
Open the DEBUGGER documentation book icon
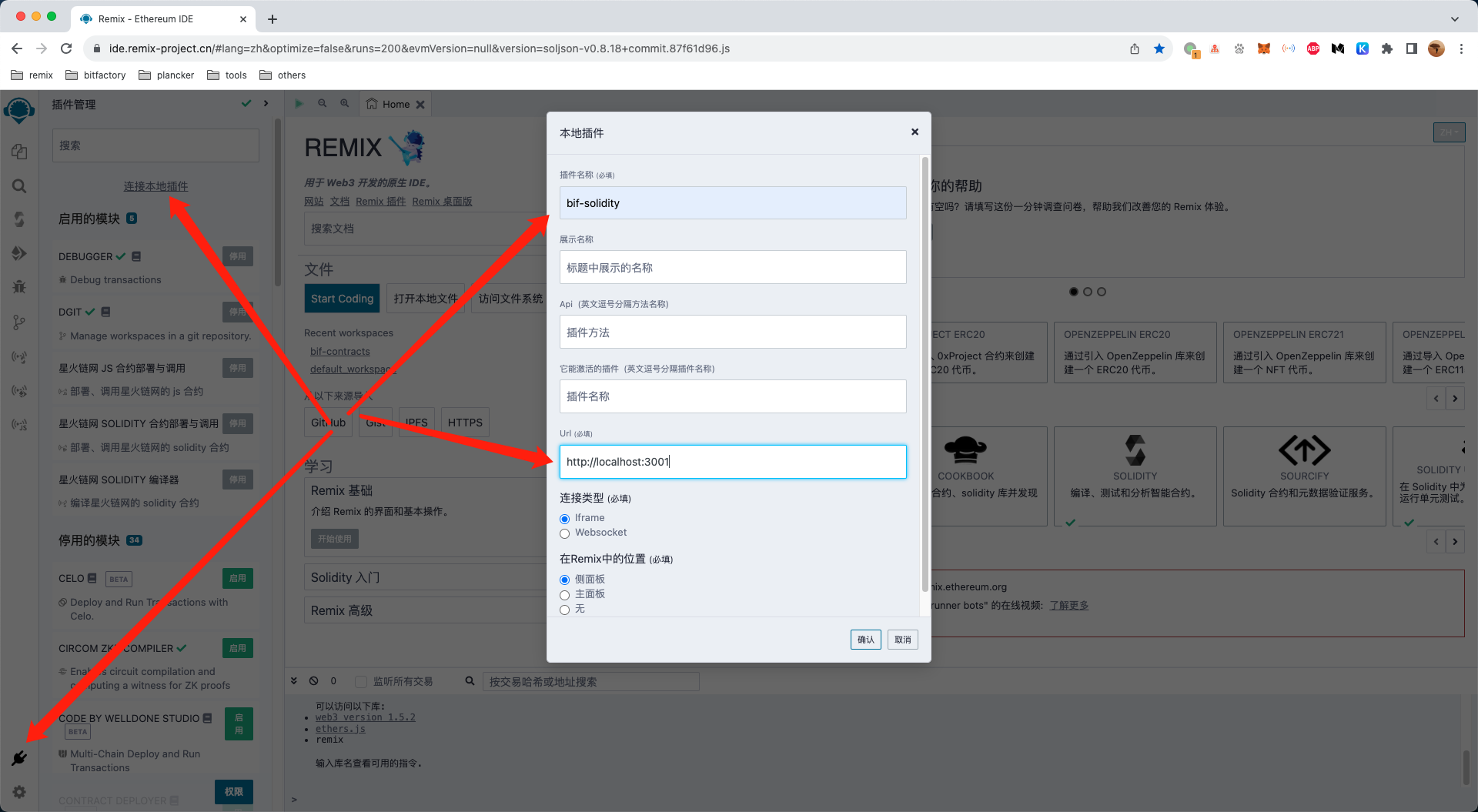[x=136, y=256]
